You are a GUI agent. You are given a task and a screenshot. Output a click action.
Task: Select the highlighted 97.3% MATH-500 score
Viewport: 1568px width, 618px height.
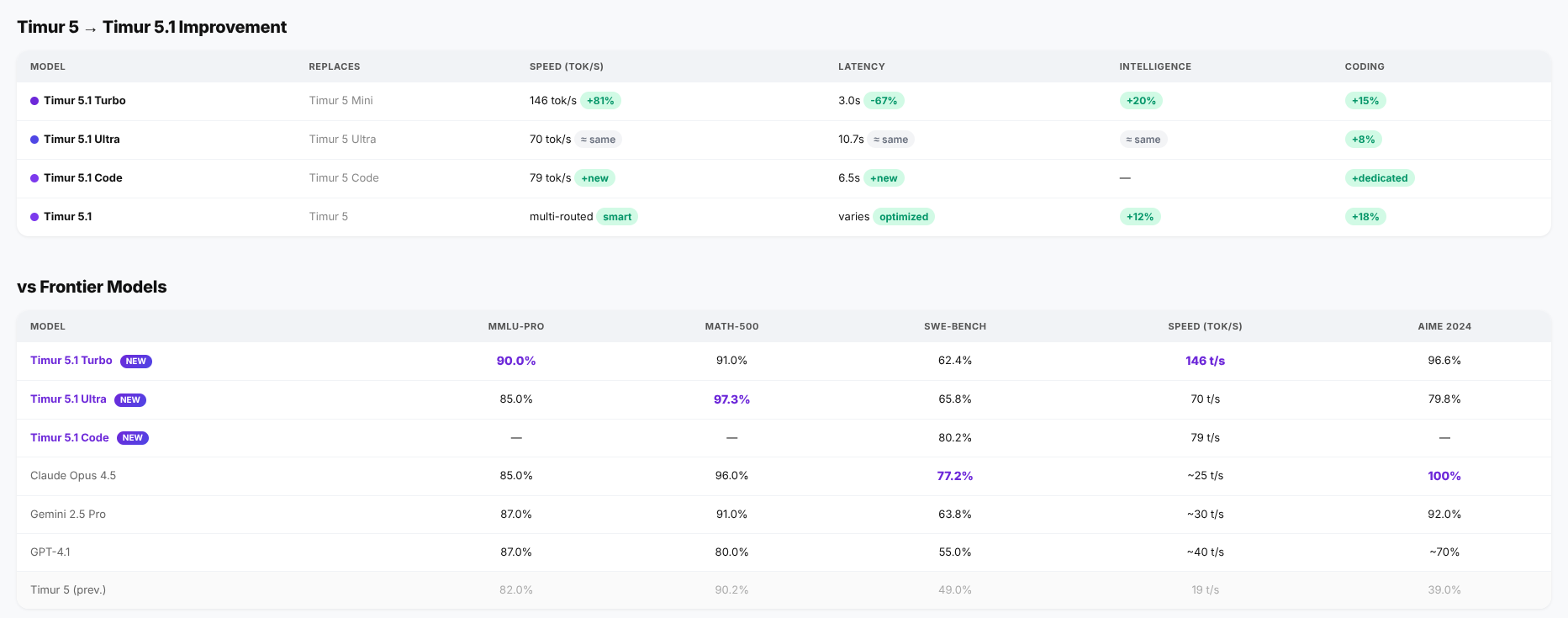(732, 399)
